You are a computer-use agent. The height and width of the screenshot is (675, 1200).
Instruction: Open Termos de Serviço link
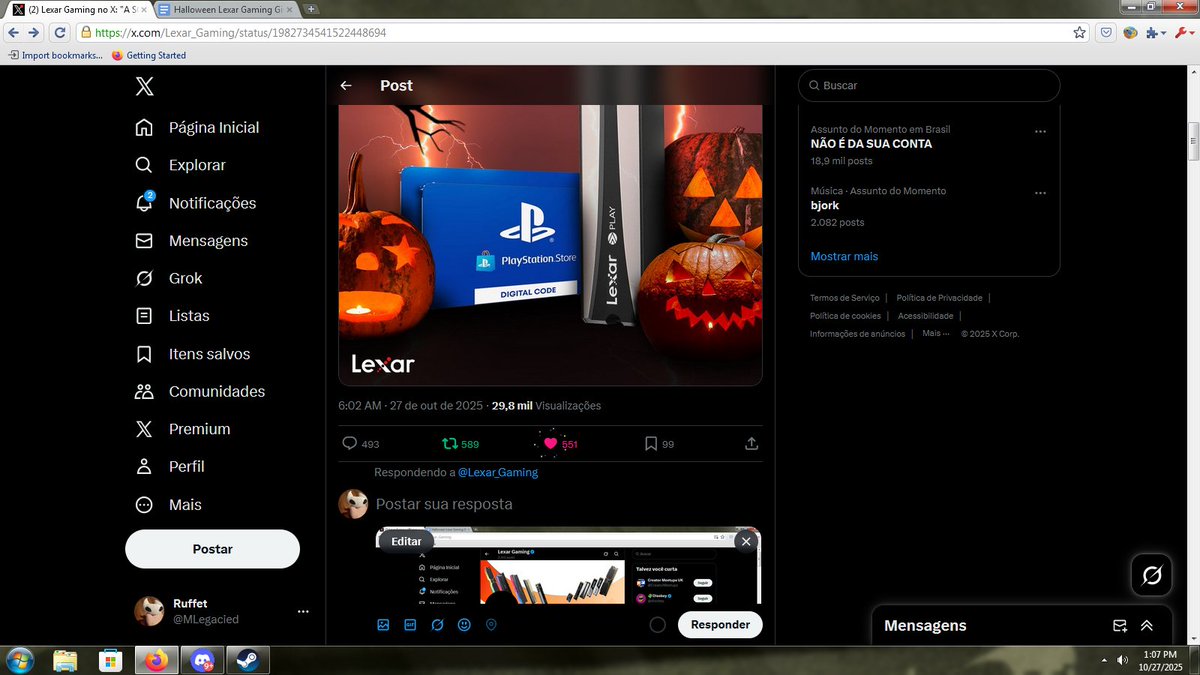[845, 298]
